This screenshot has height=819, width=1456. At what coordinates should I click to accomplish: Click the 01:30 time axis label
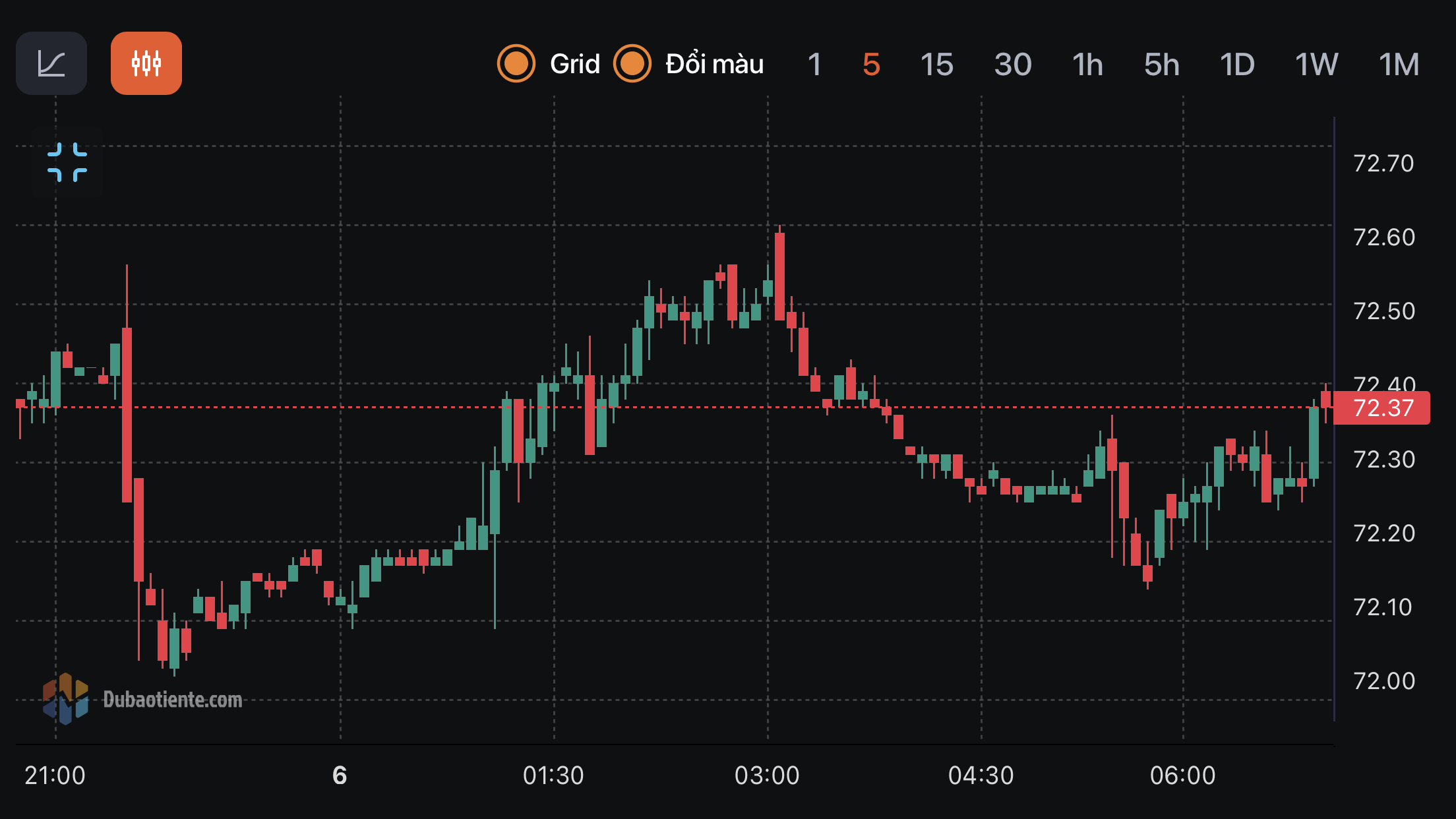[553, 775]
